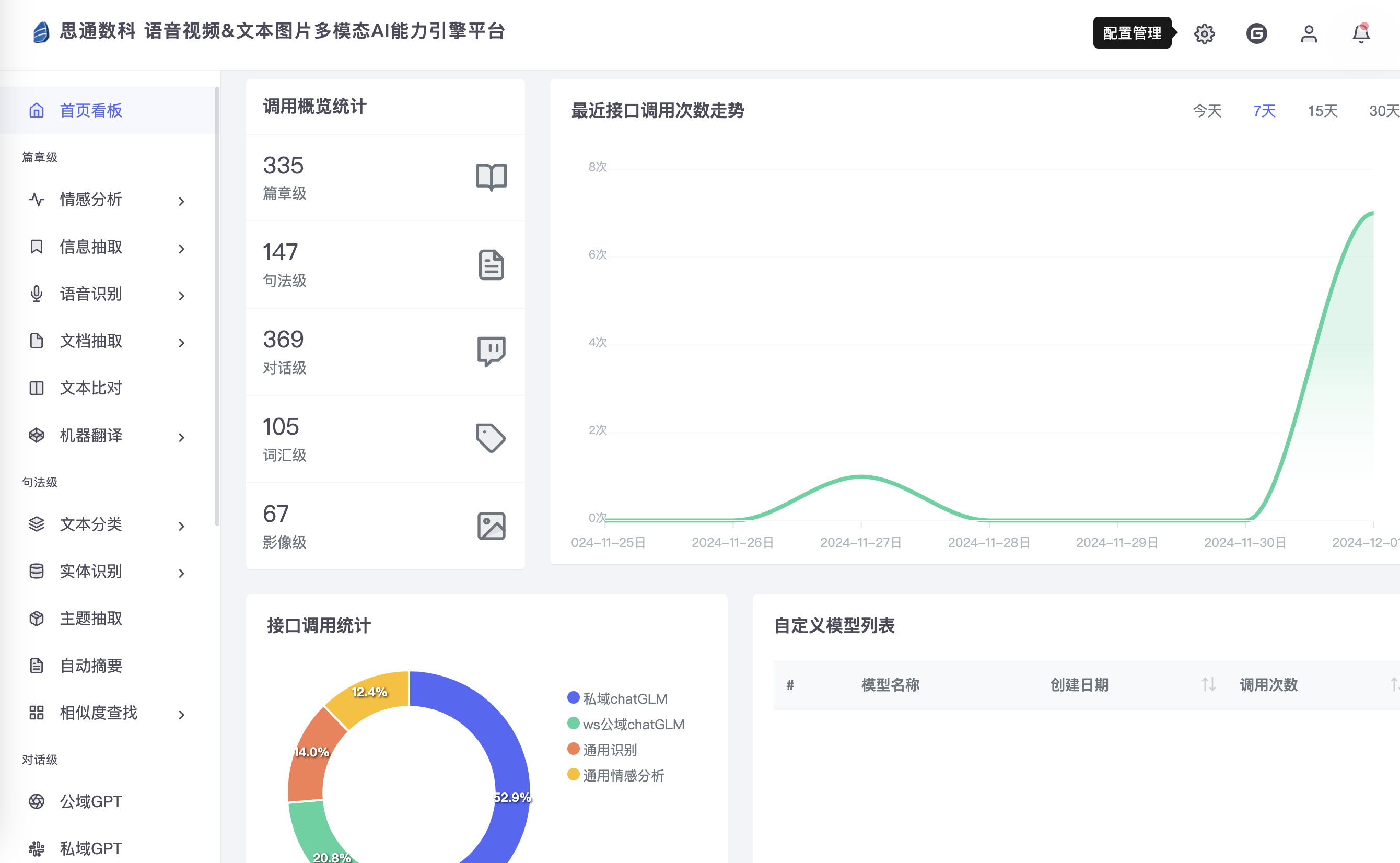The image size is (1400, 863).
Task: Toggle 私域chatGLM legend in pie chart
Action: (x=624, y=698)
